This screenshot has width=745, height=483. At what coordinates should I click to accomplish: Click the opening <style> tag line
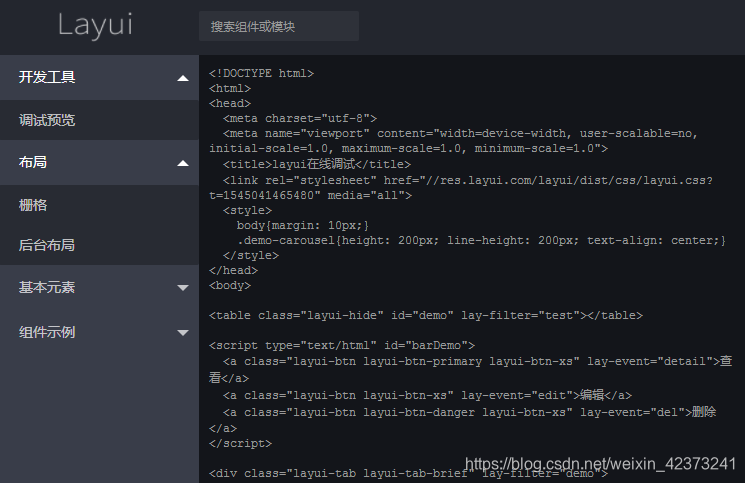coord(248,210)
